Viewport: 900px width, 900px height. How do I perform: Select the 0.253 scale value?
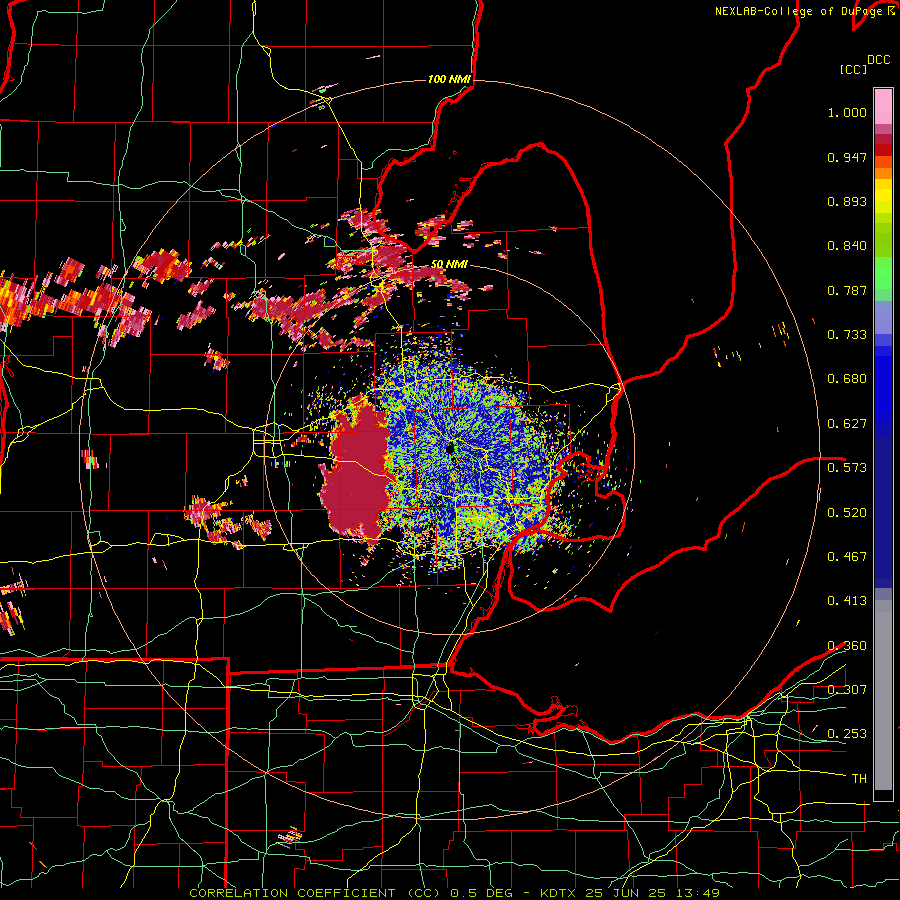847,734
